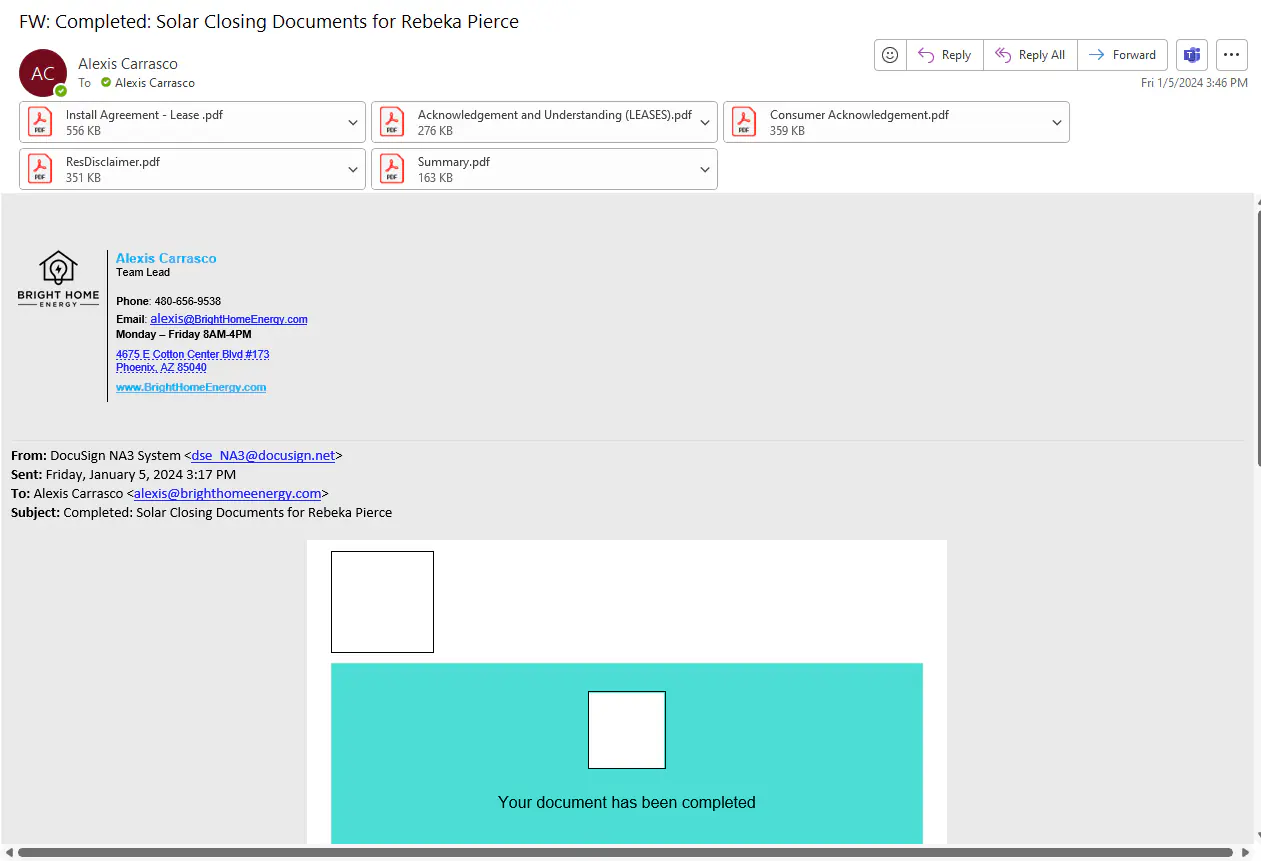Click recipient Alexis Carrasco in To line
The image size is (1261, 861).
coord(155,83)
